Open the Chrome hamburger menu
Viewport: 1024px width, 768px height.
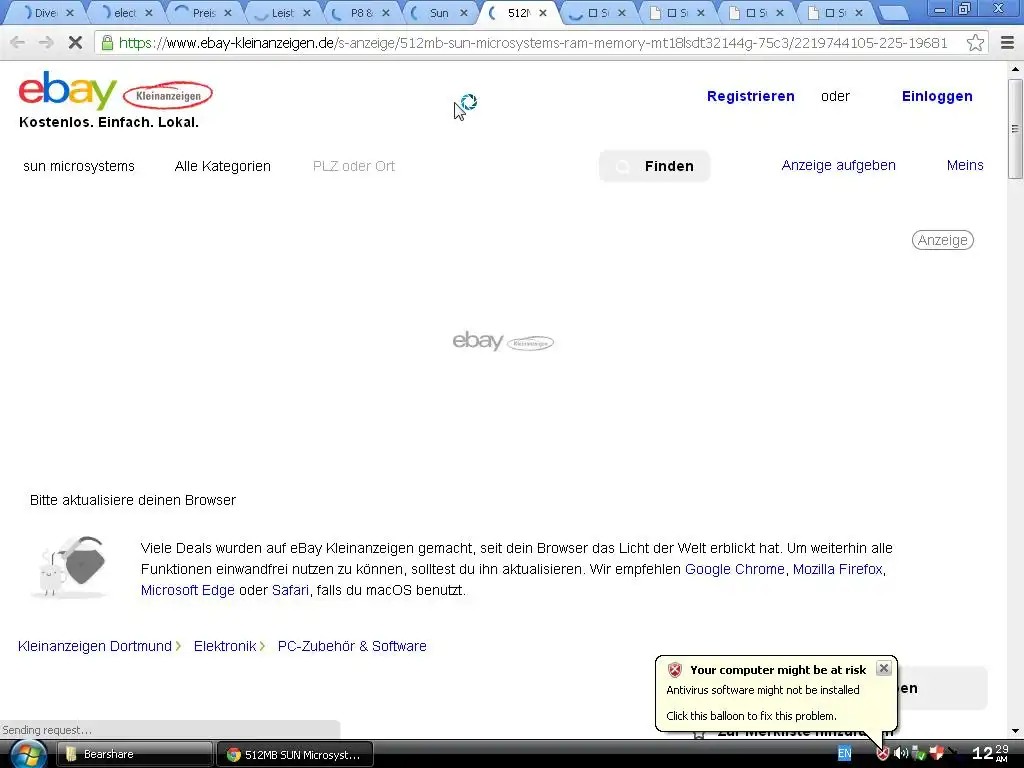(1007, 43)
